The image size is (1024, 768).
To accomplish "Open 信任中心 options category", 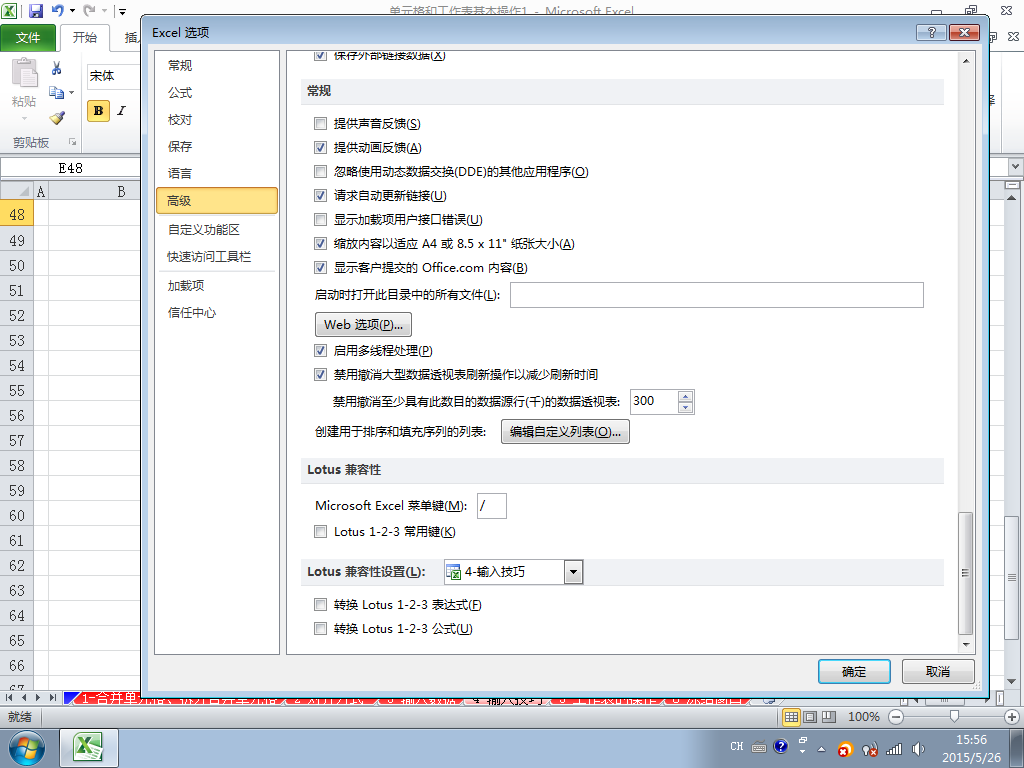I will click(217, 313).
